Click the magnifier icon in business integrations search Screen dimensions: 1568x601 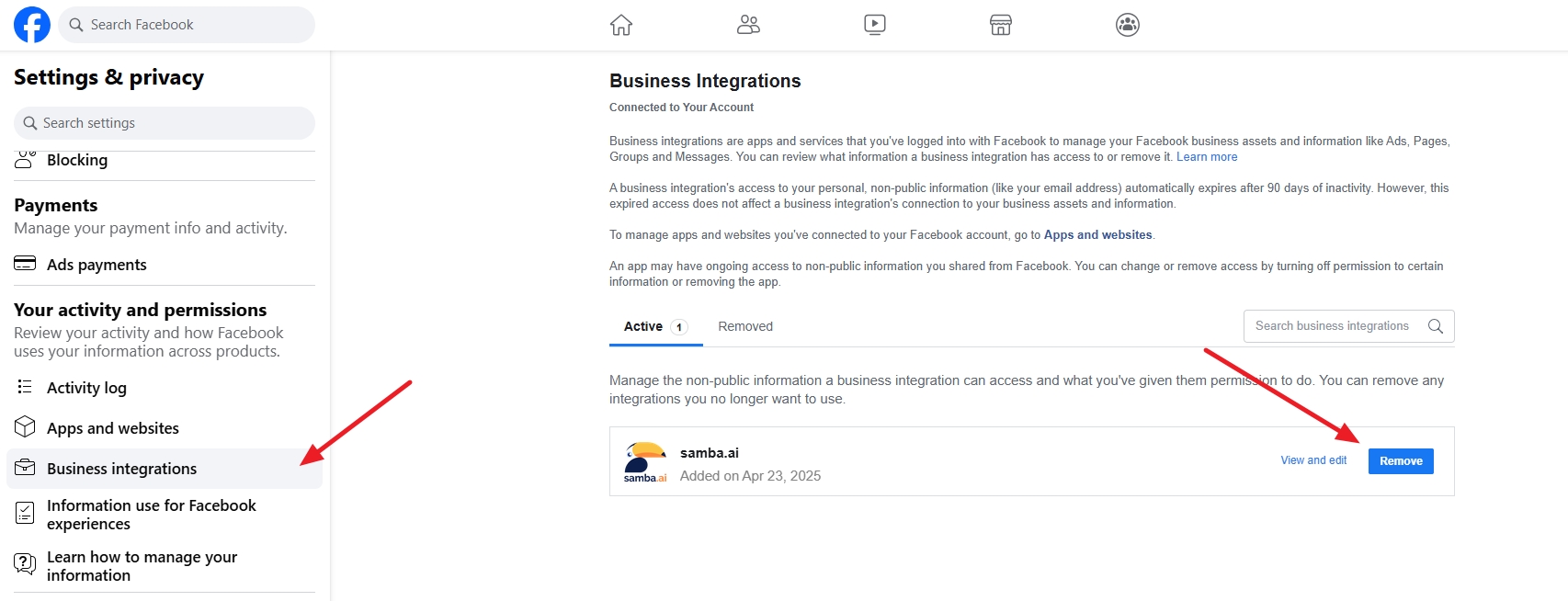tap(1435, 326)
